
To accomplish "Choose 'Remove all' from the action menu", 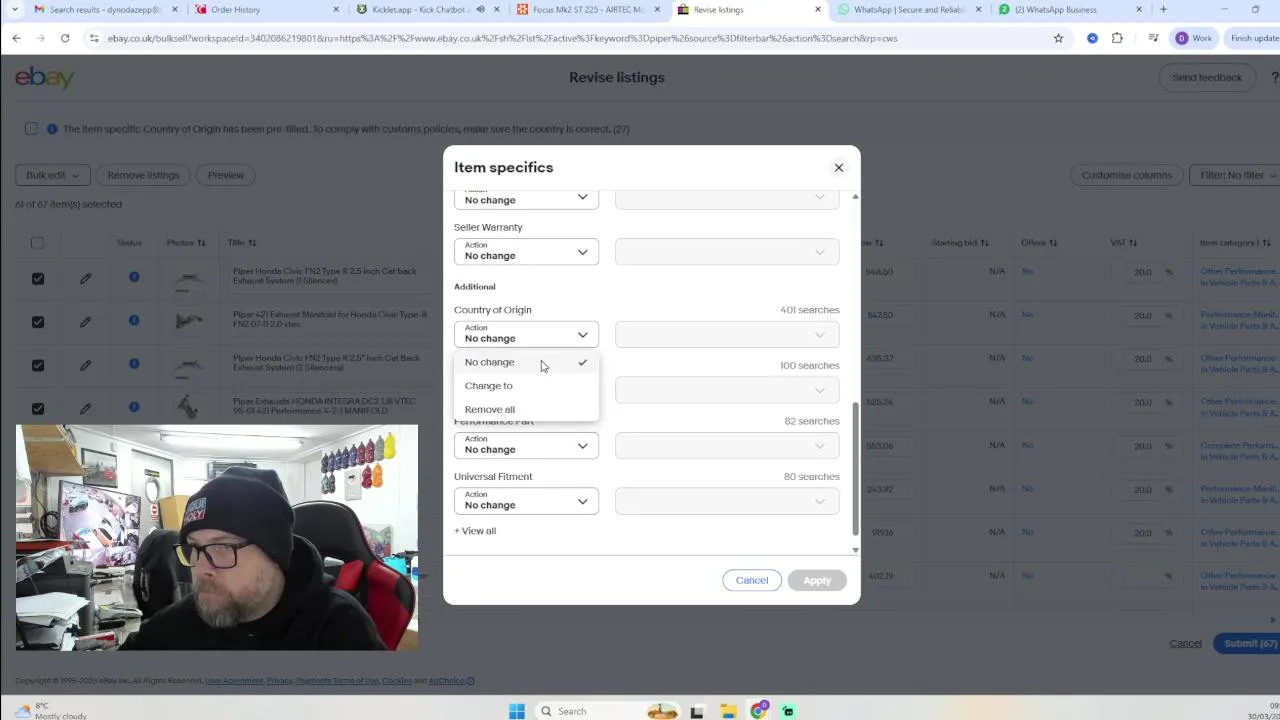I will point(526,409).
